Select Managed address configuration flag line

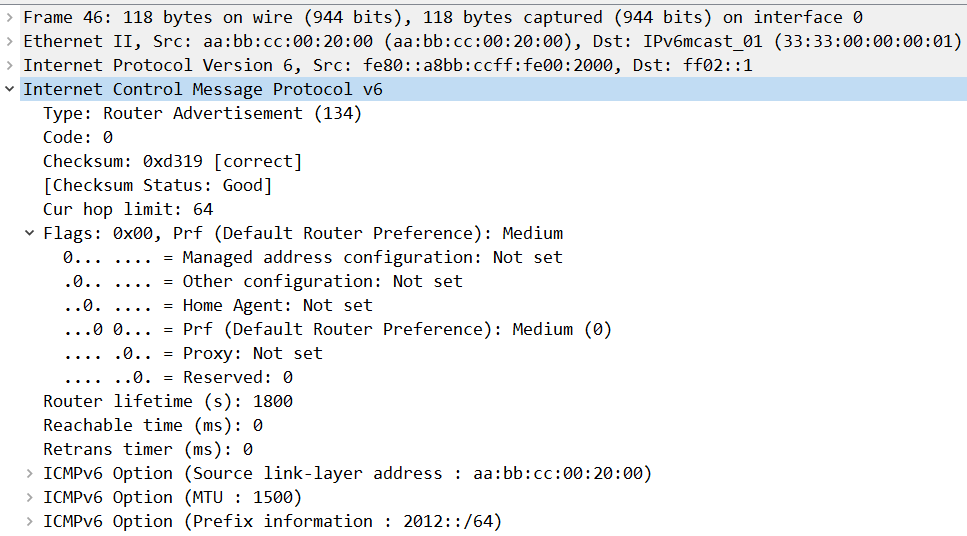pyautogui.click(x=312, y=257)
